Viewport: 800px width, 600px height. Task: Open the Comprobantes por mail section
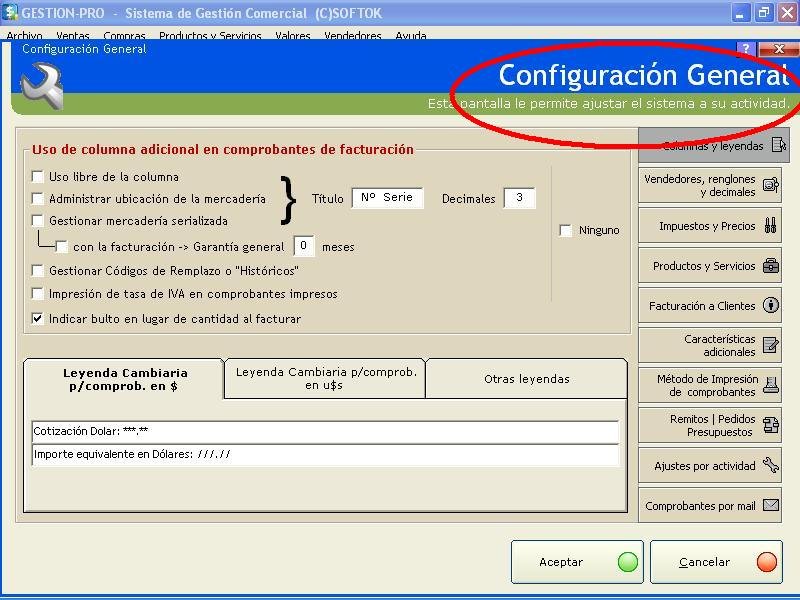(x=713, y=506)
